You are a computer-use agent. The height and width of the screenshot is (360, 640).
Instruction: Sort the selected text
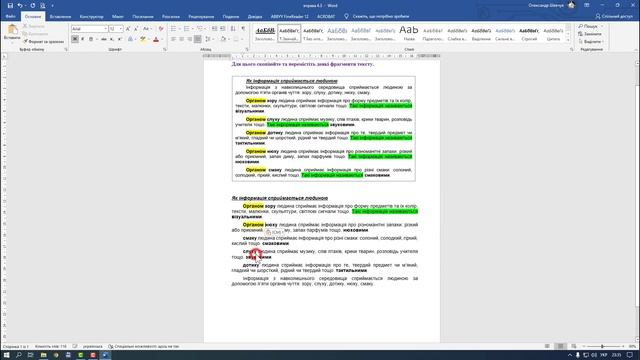coord(233,29)
